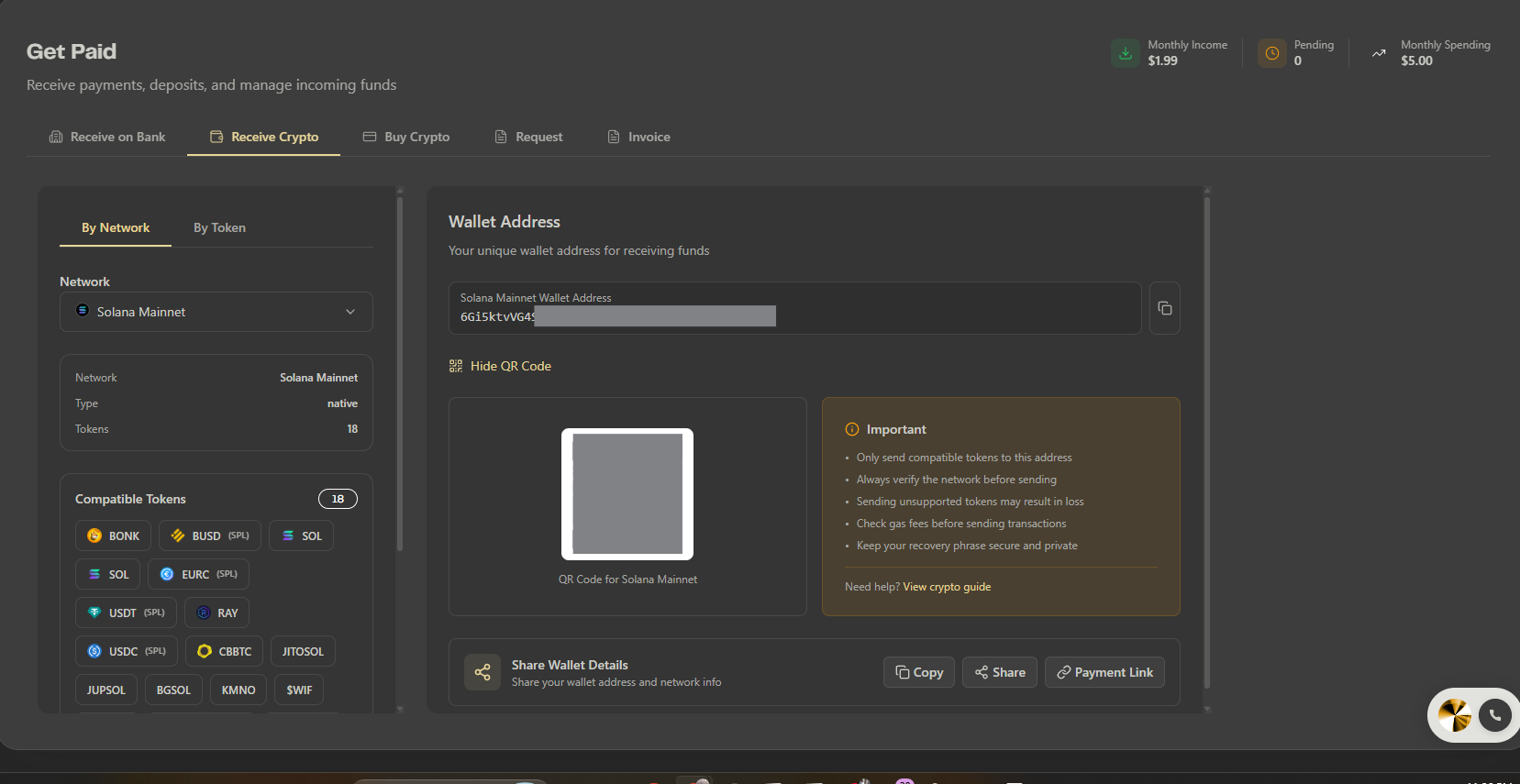
Task: Click the Payment Link button
Action: 1105,672
